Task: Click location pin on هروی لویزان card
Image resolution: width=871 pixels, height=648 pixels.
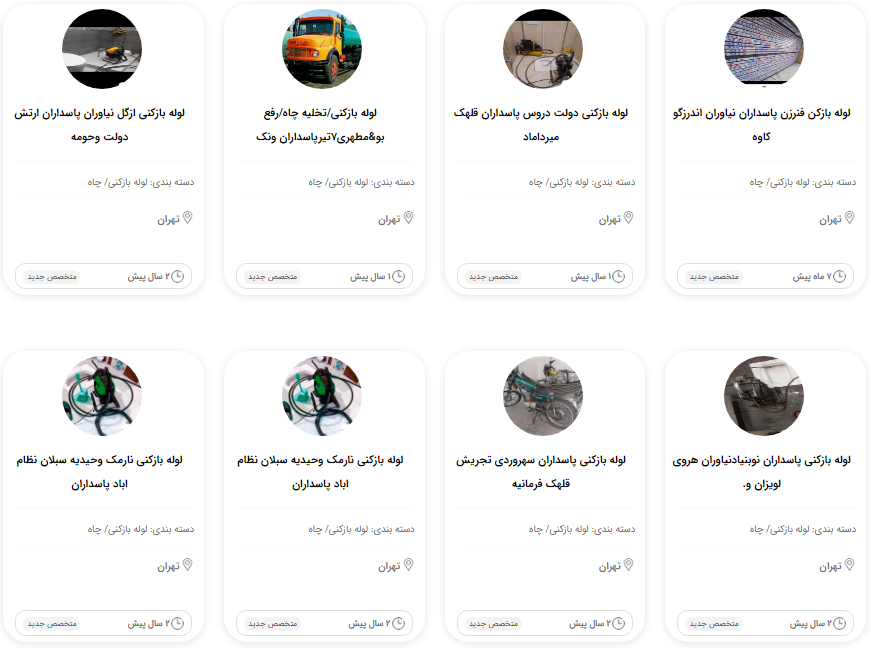Action: (x=849, y=565)
